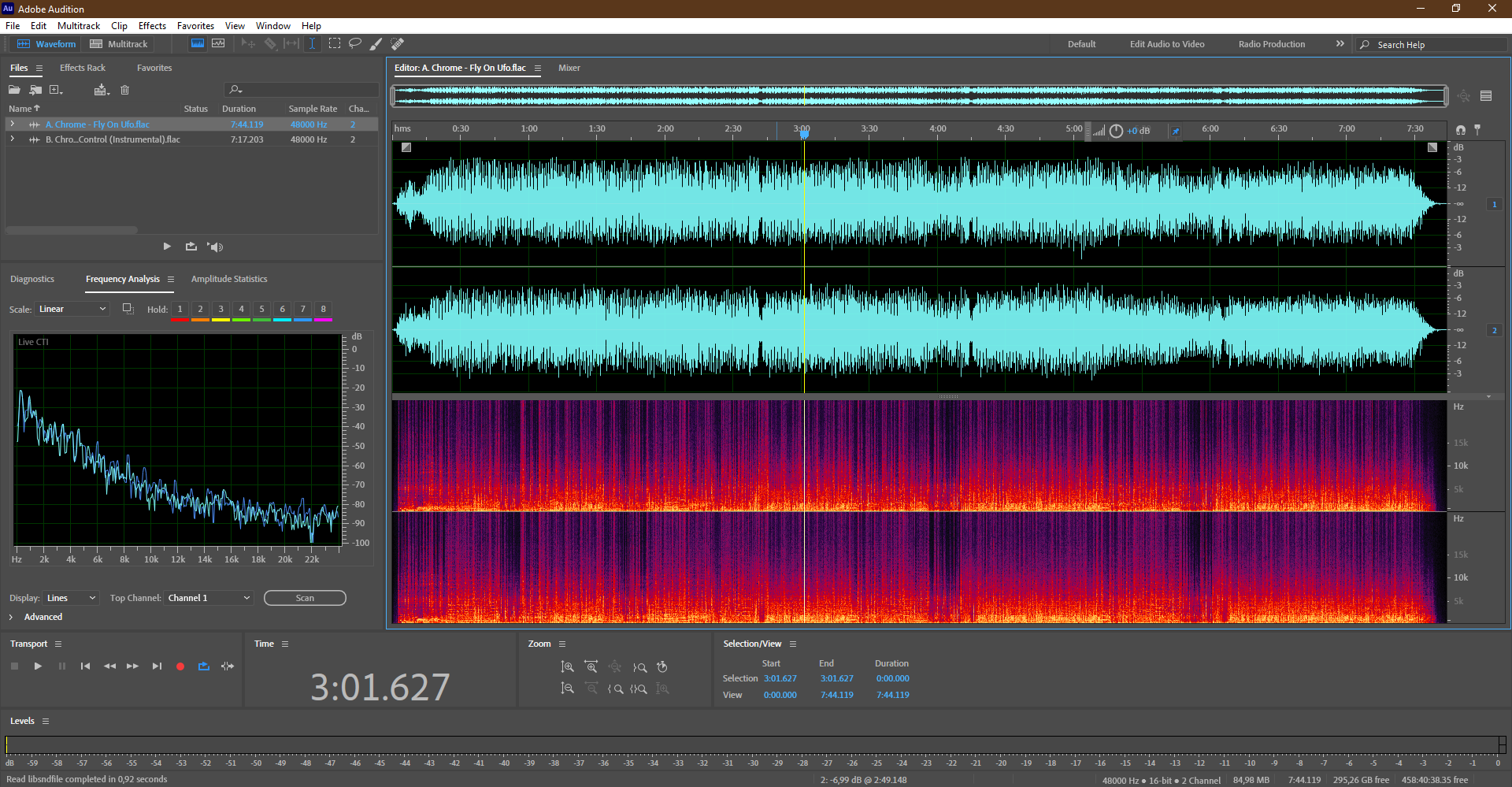The width and height of the screenshot is (1512, 787).
Task: Click the Import File icon in Files panel
Action: pyautogui.click(x=35, y=90)
